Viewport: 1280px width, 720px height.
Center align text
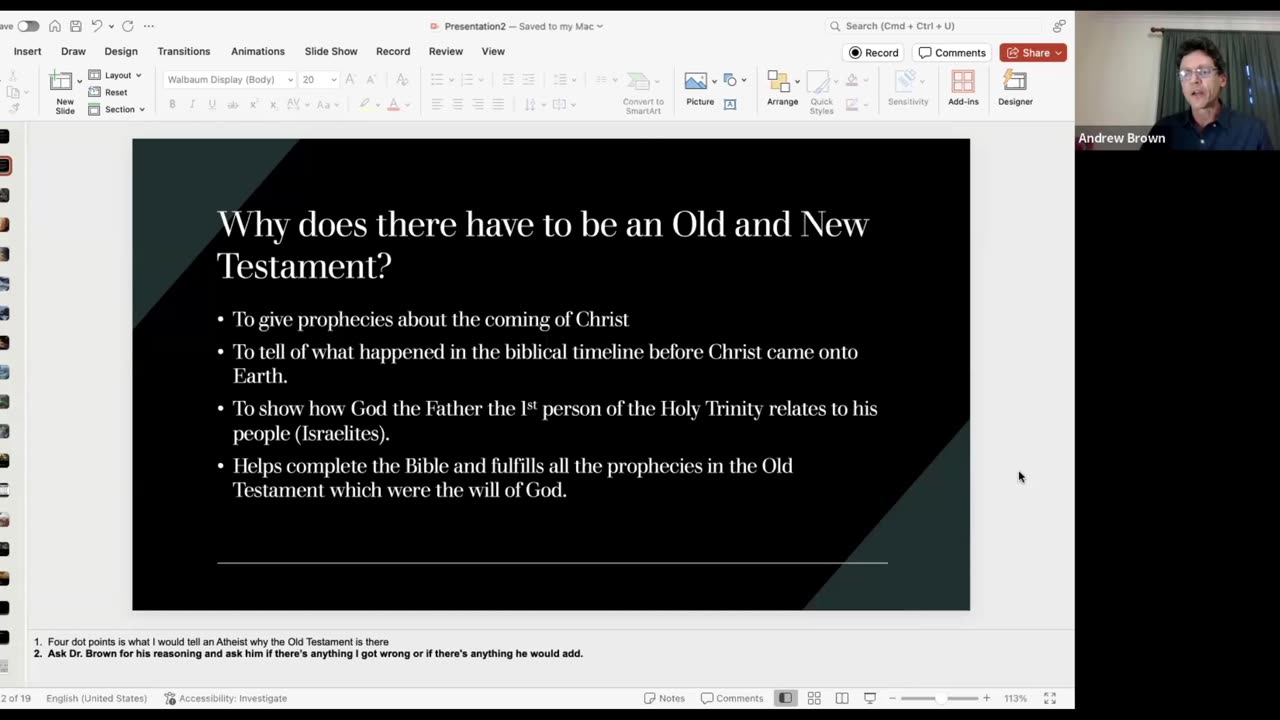(x=457, y=105)
